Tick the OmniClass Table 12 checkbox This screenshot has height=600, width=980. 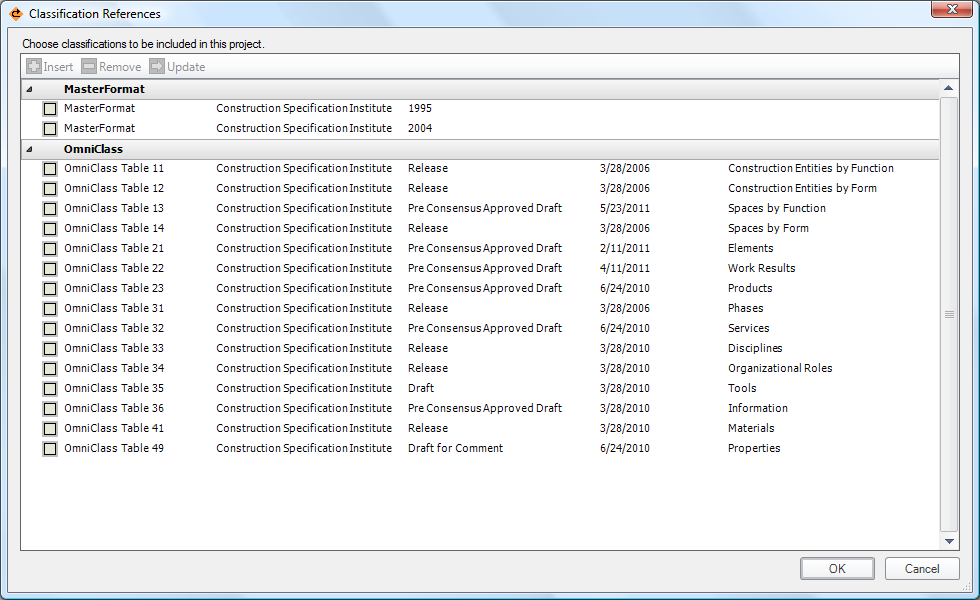click(50, 189)
